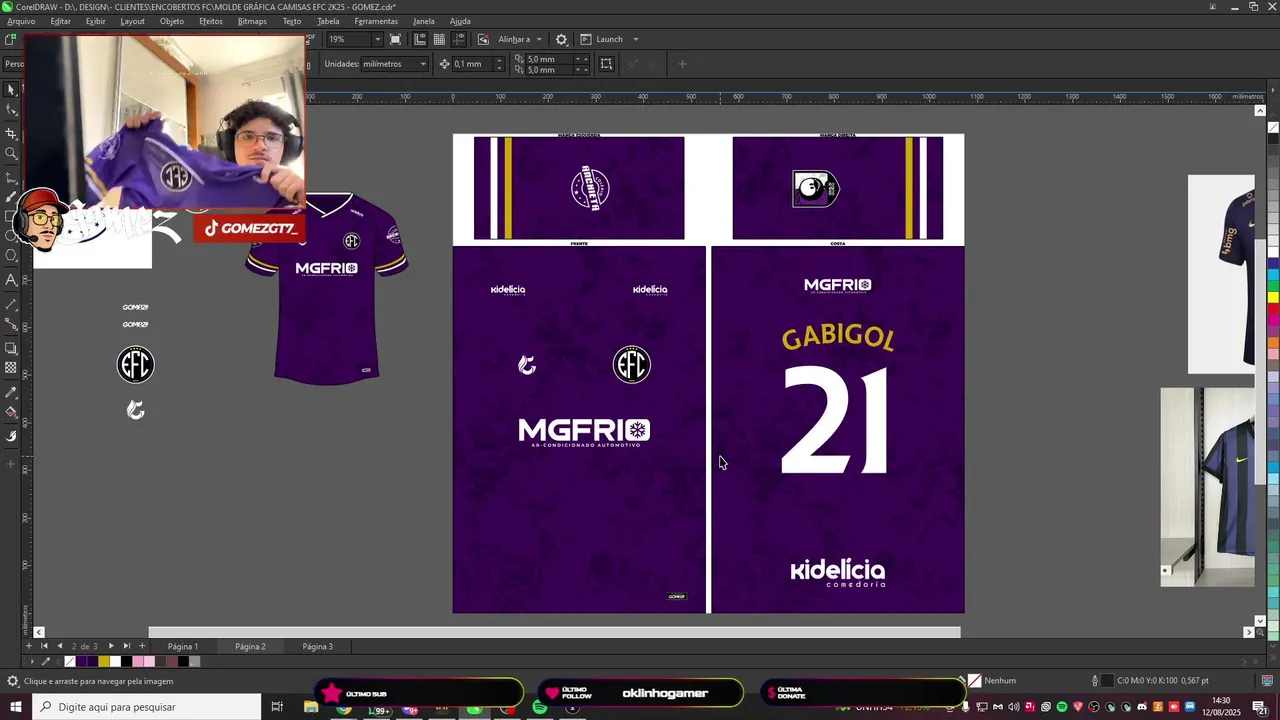Screen dimensions: 1280x720
Task: Select the Pick tool in the toolbox
Action: tap(11, 89)
